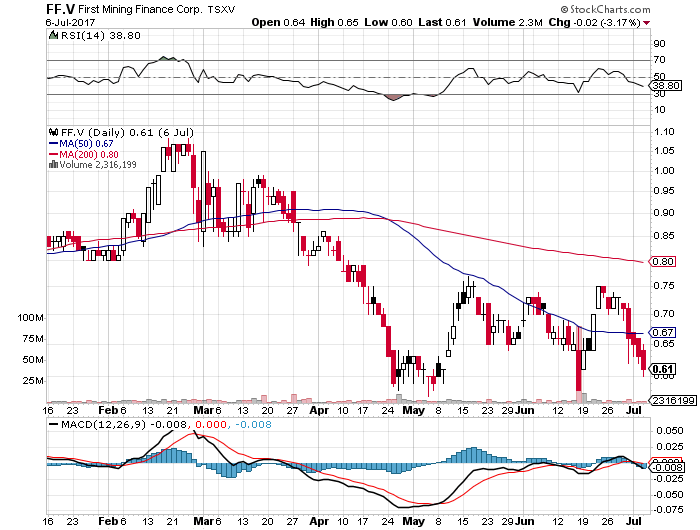Click the MA(200) 0.80 legend entry
The image size is (700, 530).
click(83, 154)
